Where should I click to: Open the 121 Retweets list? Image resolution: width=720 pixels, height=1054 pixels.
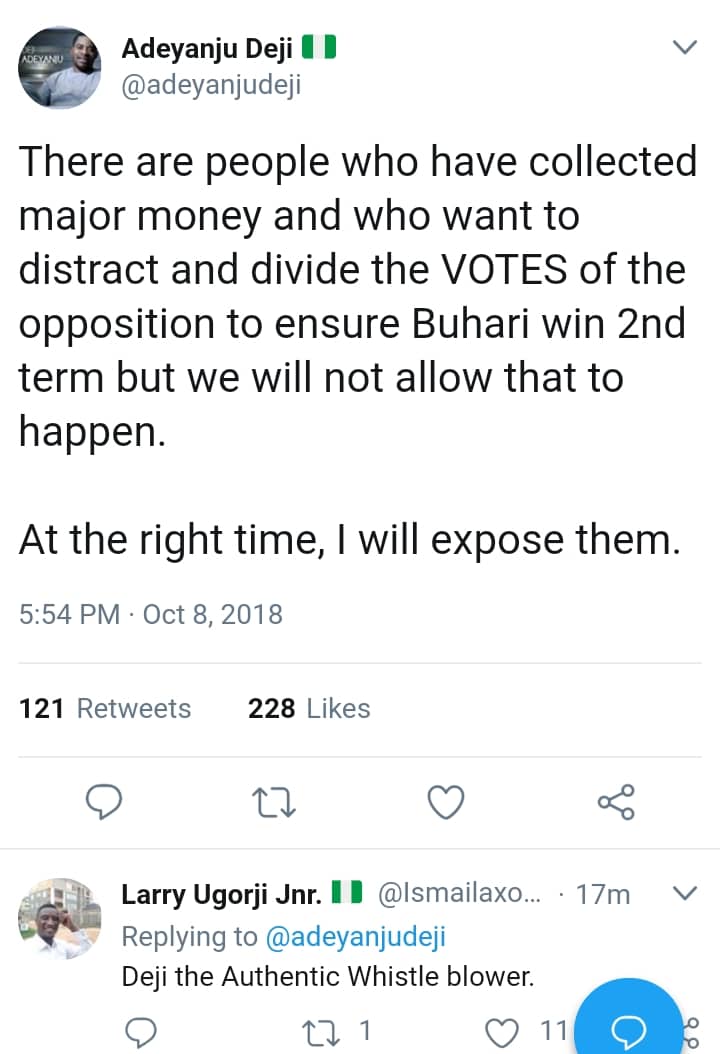point(105,709)
